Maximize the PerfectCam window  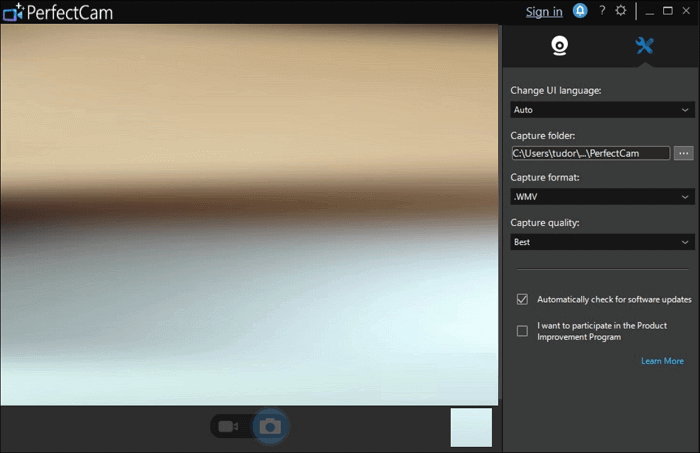668,11
